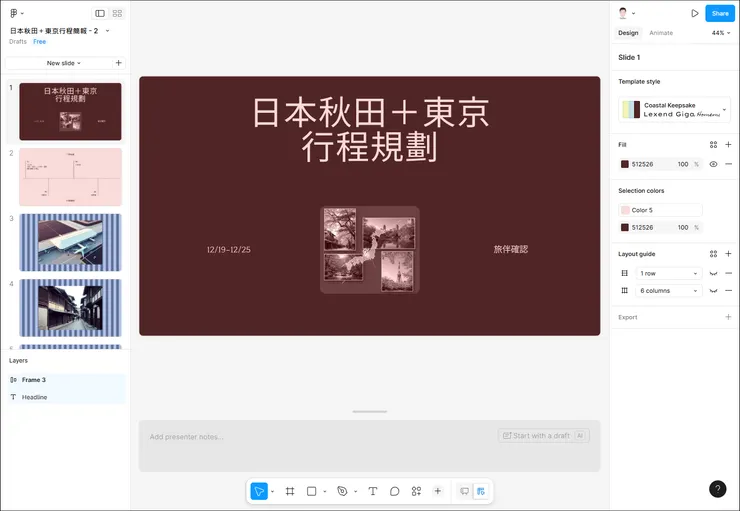Remove the 1 row layout guide

(x=728, y=273)
